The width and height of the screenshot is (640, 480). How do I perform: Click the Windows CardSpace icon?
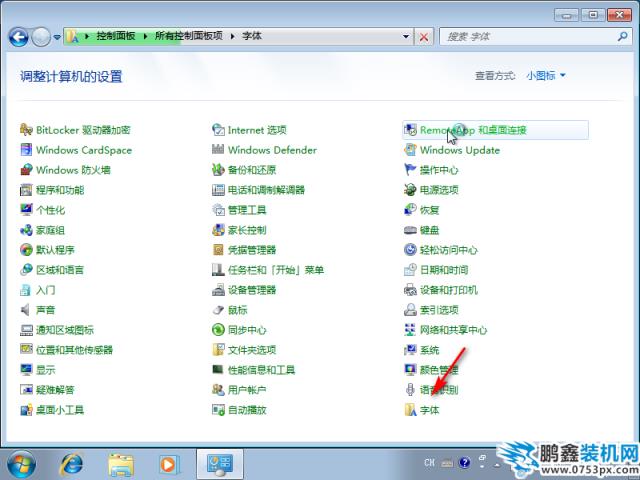coord(26,150)
